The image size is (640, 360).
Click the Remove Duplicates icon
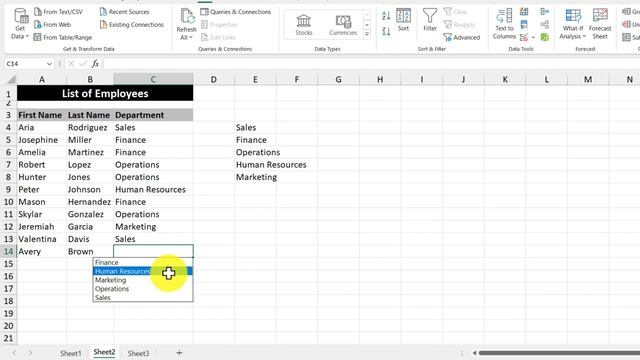pos(524,25)
